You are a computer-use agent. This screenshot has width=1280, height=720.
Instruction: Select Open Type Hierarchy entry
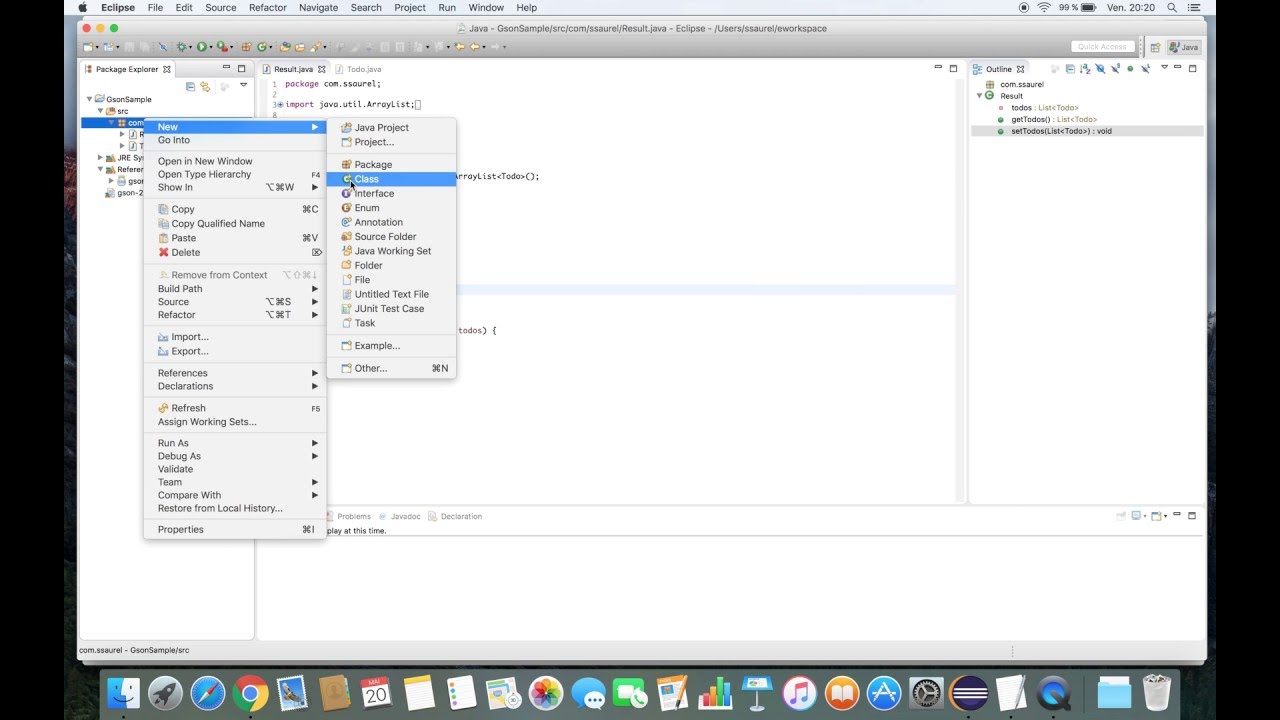(235, 174)
